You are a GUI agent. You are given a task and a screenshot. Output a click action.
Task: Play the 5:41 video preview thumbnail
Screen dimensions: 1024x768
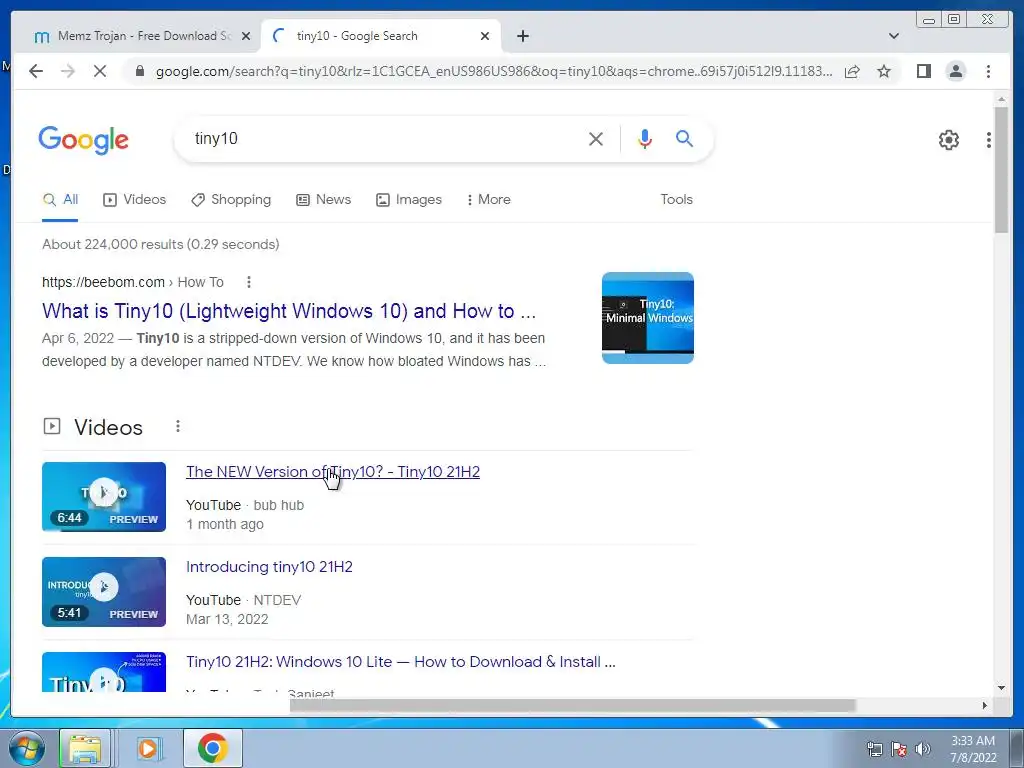104,592
